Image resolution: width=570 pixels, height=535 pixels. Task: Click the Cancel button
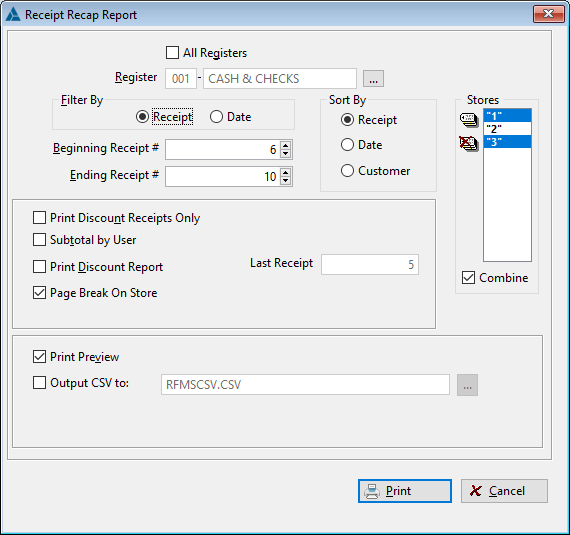(504, 491)
